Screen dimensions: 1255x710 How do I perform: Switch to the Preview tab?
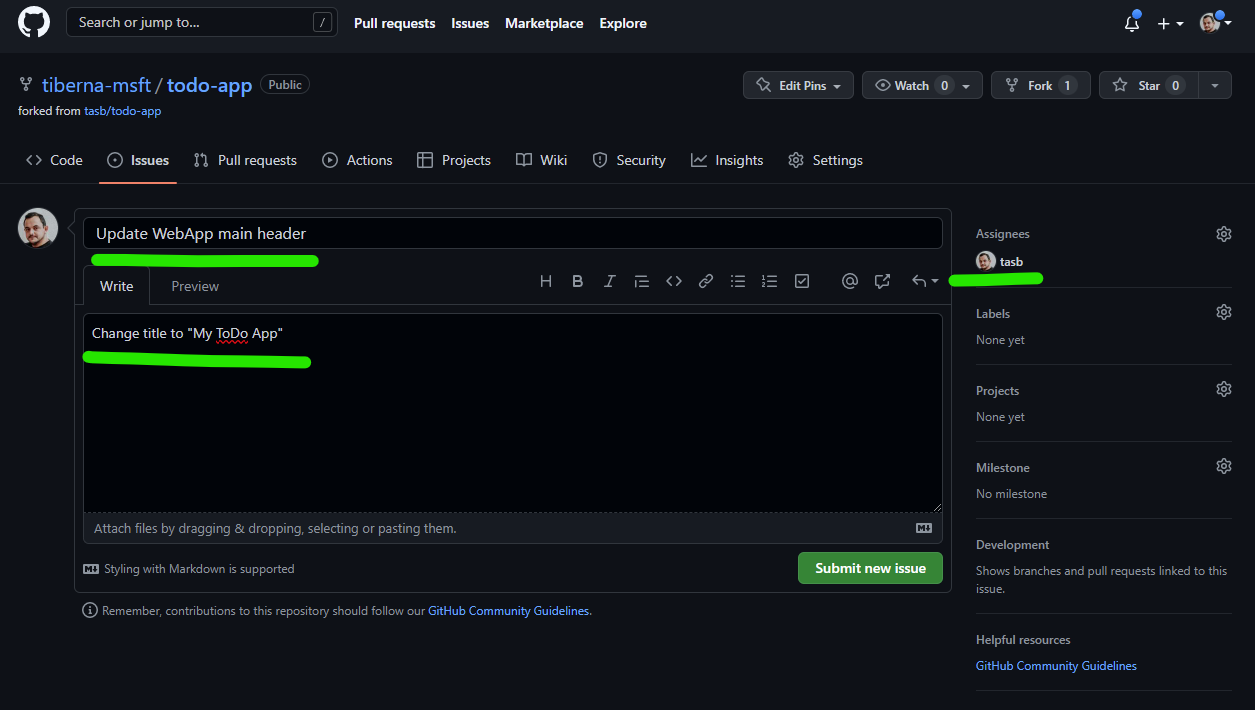[195, 286]
